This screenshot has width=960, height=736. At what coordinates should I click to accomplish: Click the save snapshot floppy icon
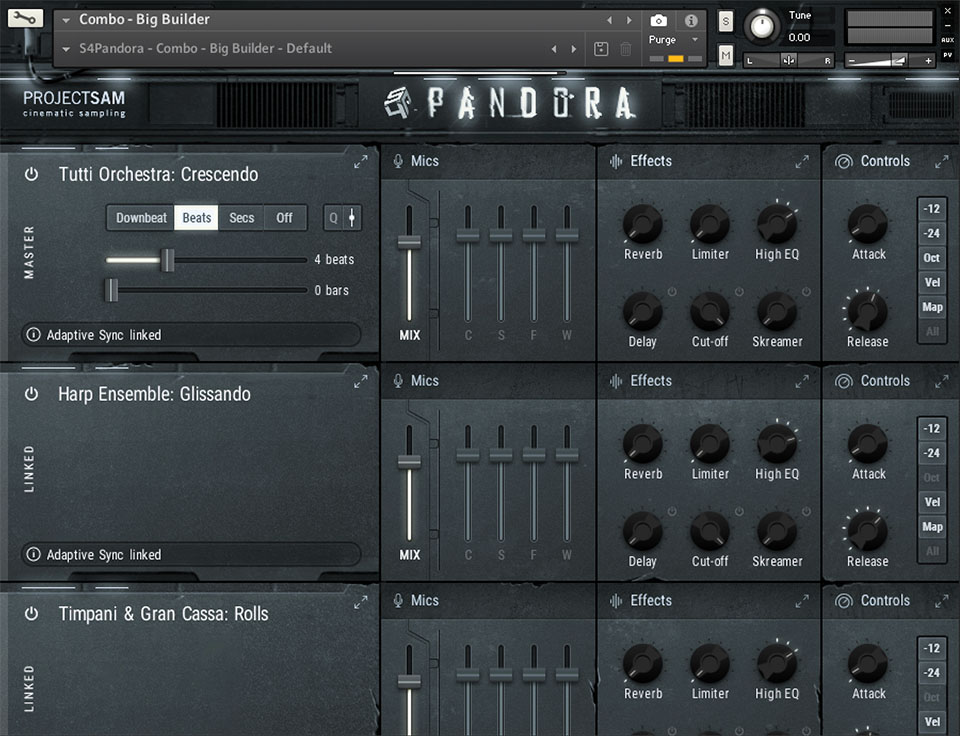601,48
